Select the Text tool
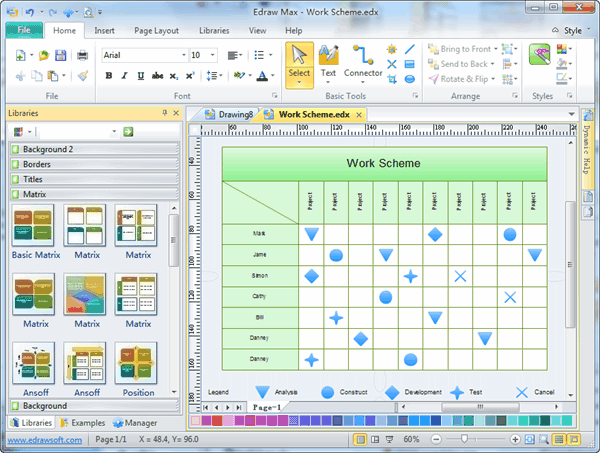This screenshot has height=453, width=600. point(328,62)
